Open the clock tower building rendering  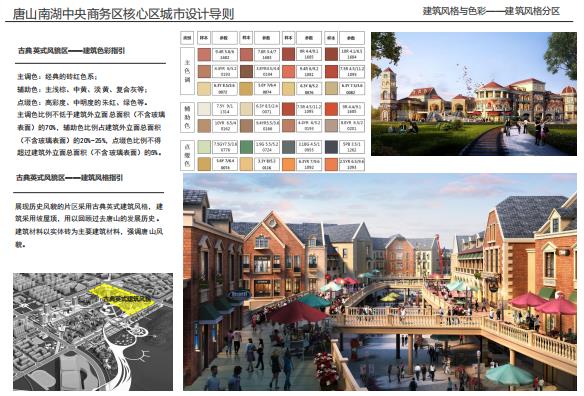tap(474, 94)
